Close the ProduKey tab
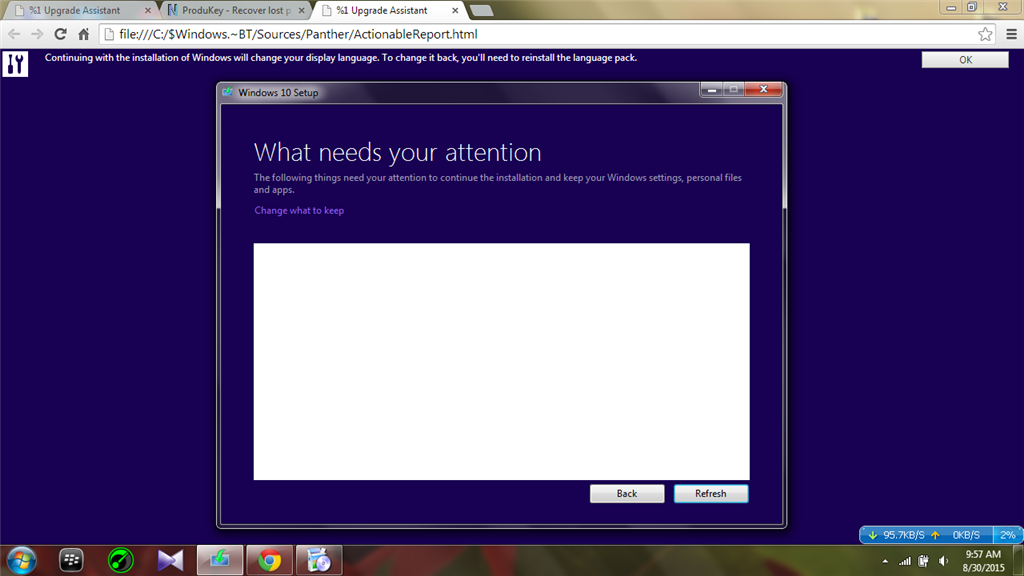 301,10
